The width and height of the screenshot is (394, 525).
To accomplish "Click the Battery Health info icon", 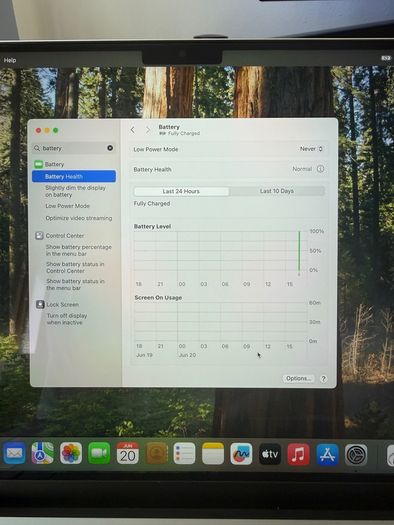I will pos(320,169).
